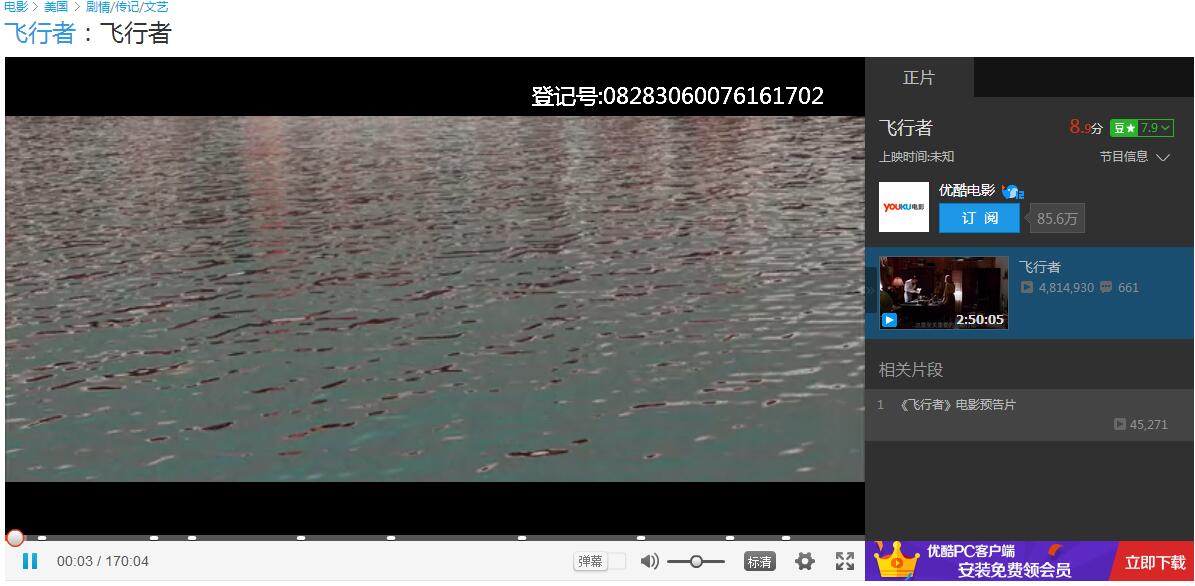Screen dimensions: 1195x586
Task: Click the comment count icon showing 661
Action: point(1105,288)
